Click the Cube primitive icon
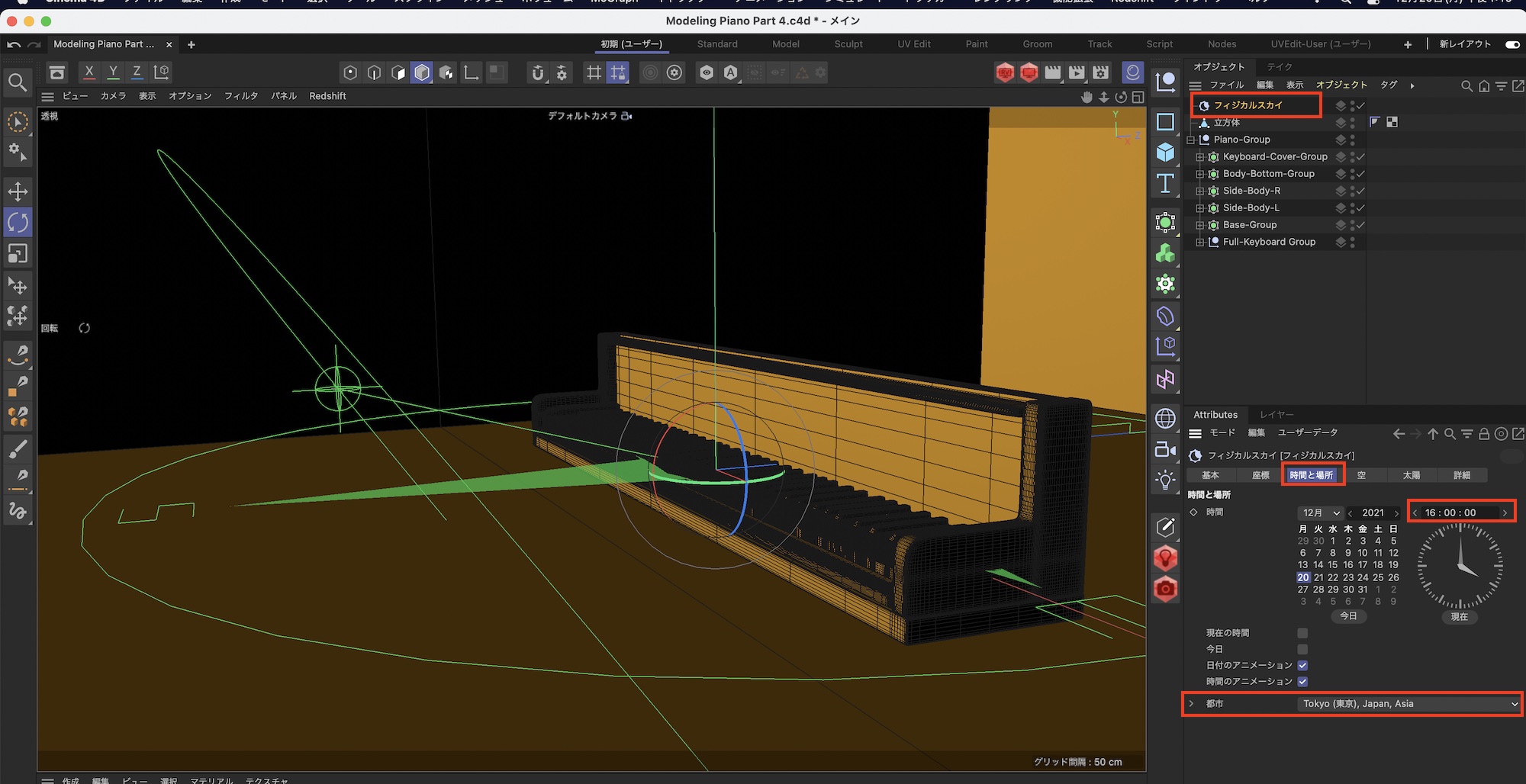The width and height of the screenshot is (1526, 784). point(1165,153)
